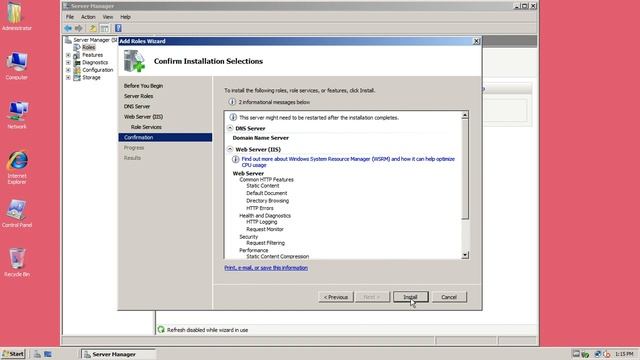The height and width of the screenshot is (360, 640).
Task: Go to Role Services wizard step
Action: coord(146,127)
